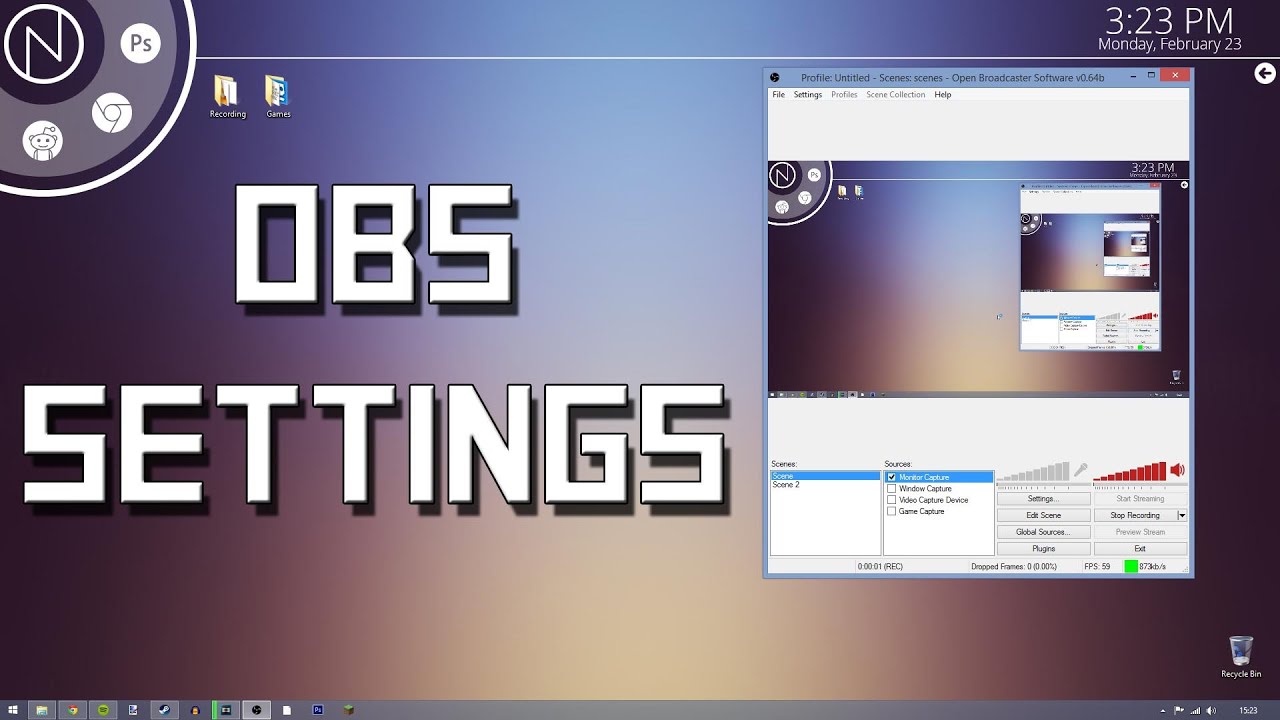Click the Plugins button

pyautogui.click(x=1043, y=548)
